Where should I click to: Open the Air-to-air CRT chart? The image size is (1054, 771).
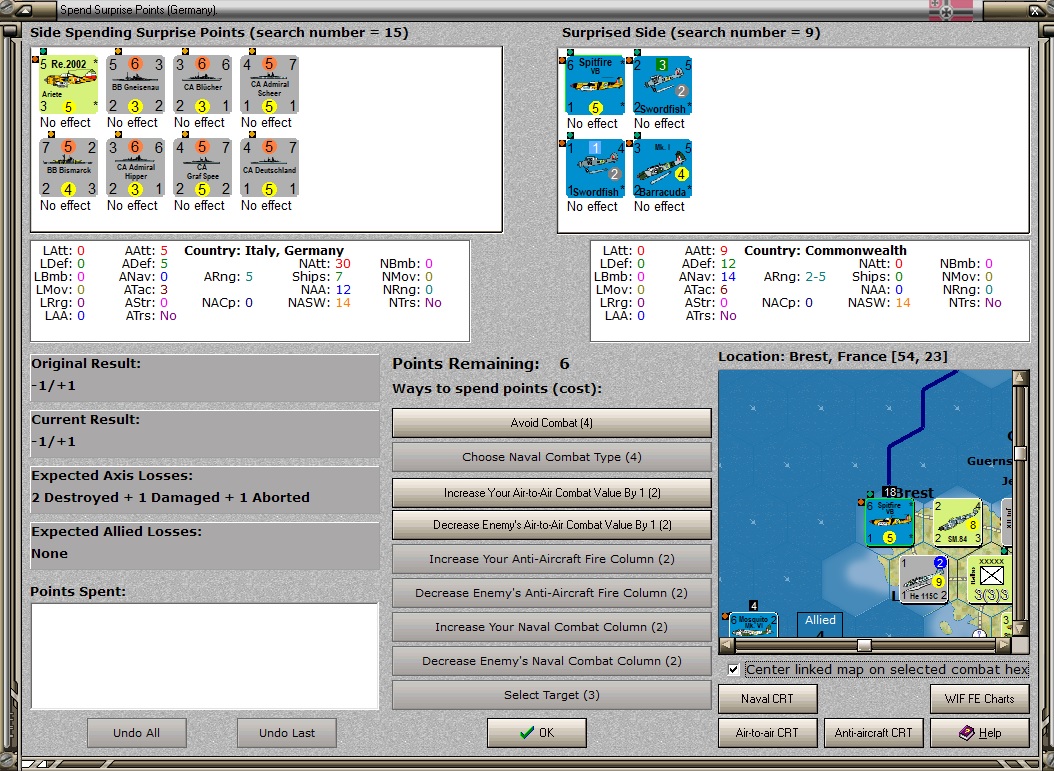768,733
